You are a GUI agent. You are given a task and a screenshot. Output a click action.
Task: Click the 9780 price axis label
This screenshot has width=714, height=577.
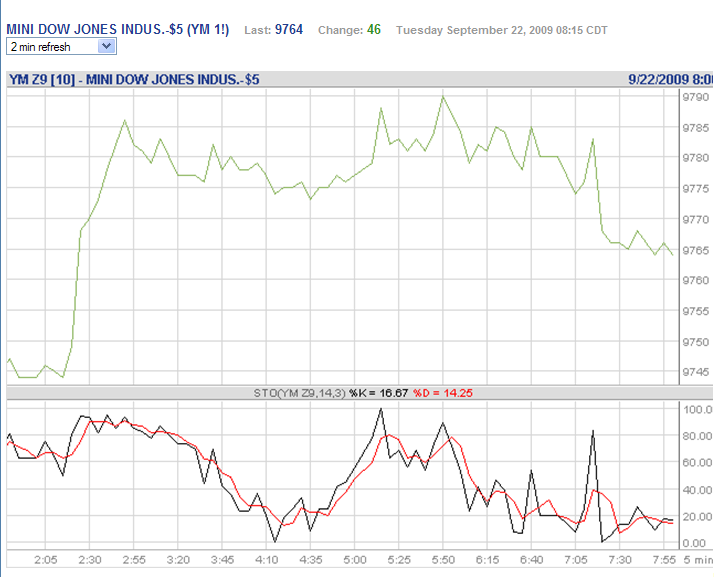(695, 158)
